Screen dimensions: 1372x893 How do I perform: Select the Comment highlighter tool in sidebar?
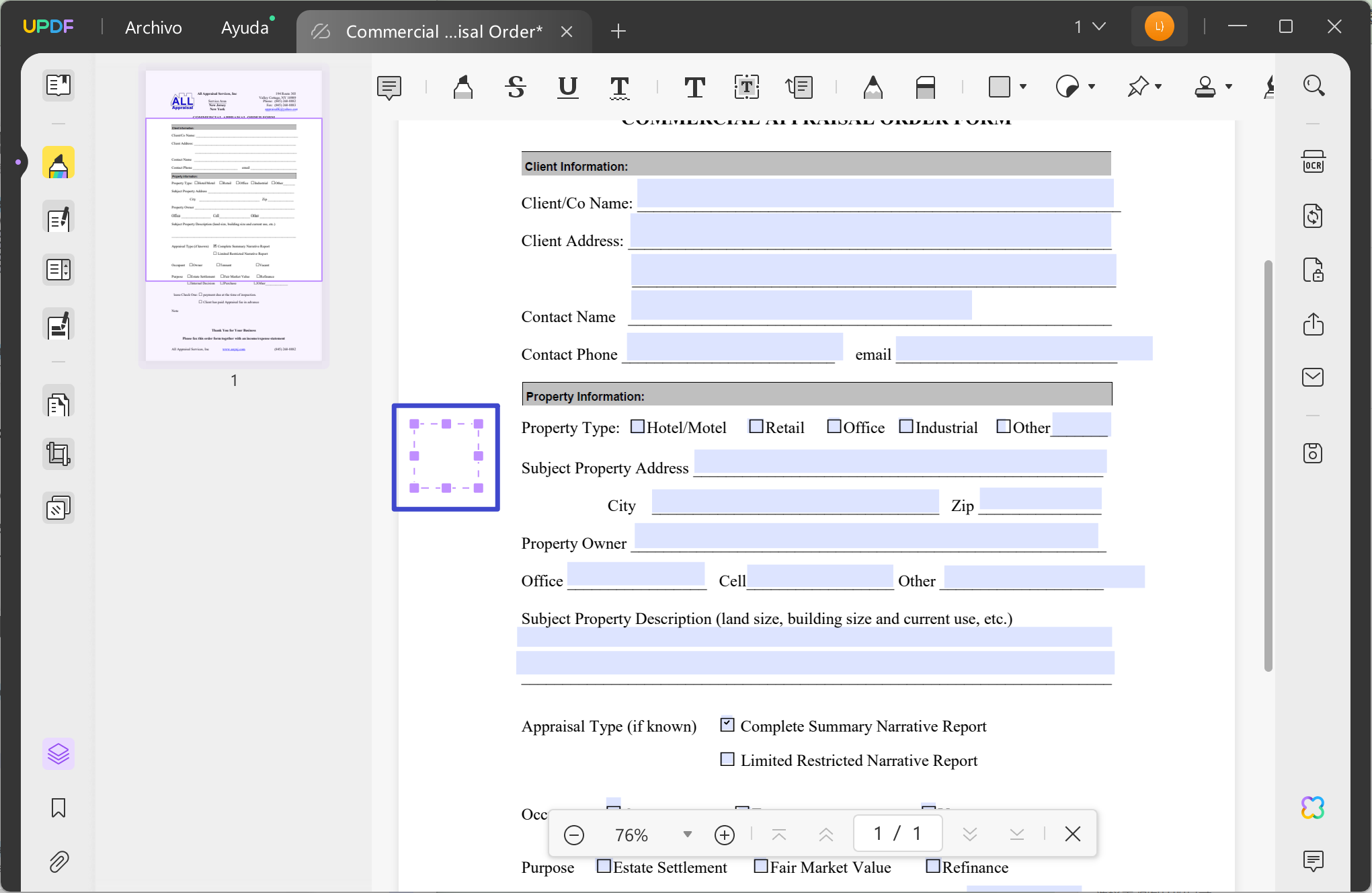click(58, 163)
